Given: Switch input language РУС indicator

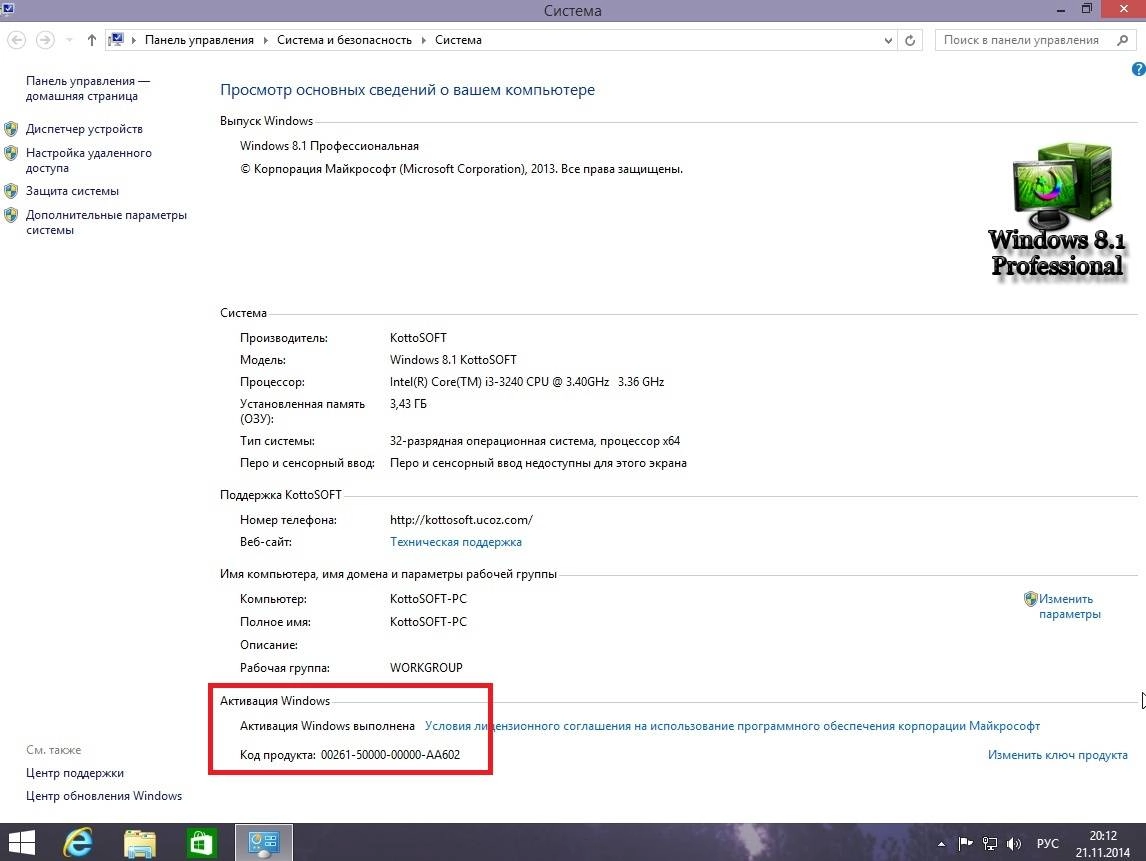Looking at the screenshot, I should (x=1047, y=843).
